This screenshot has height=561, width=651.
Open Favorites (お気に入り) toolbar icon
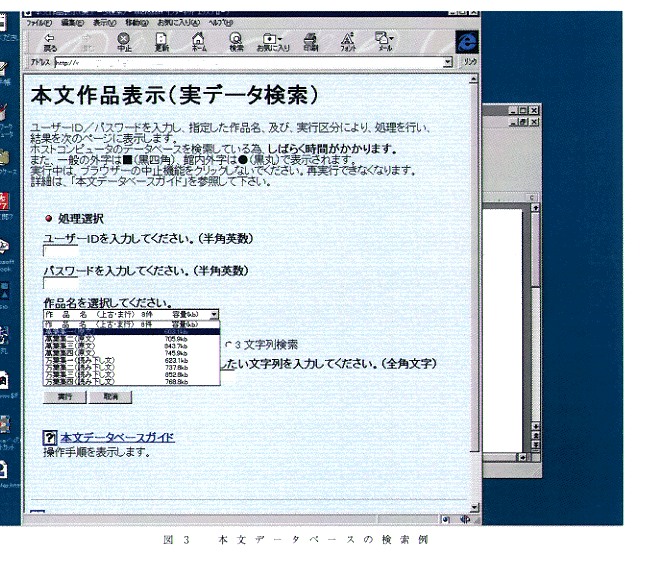click(x=270, y=41)
